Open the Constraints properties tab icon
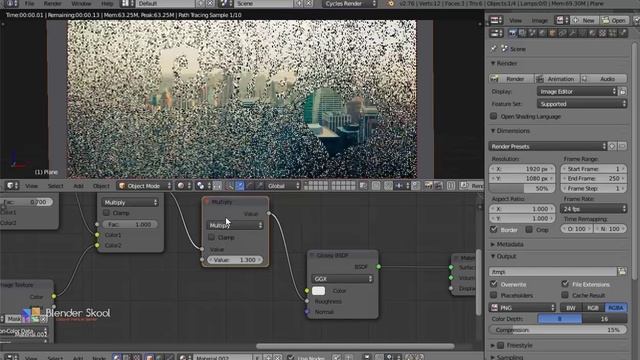The width and height of the screenshot is (640, 360). click(x=562, y=33)
